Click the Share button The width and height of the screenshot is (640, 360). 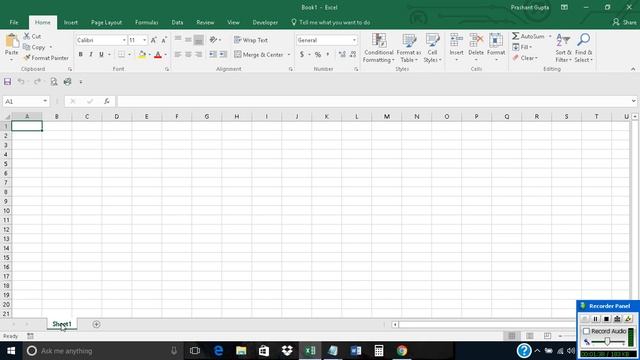[624, 22]
